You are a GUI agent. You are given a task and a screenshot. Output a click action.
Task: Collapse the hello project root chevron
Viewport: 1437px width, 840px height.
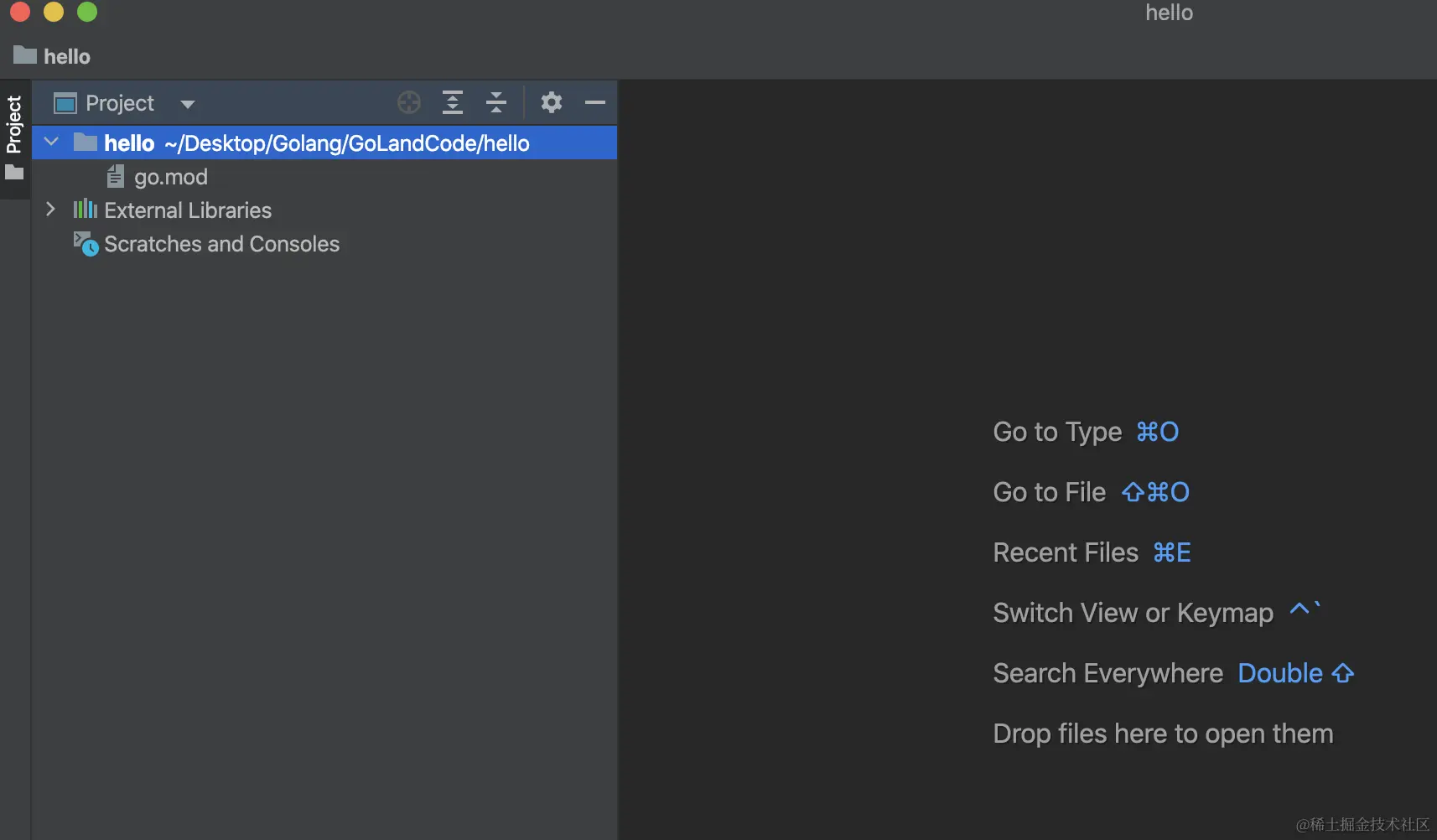(x=51, y=142)
